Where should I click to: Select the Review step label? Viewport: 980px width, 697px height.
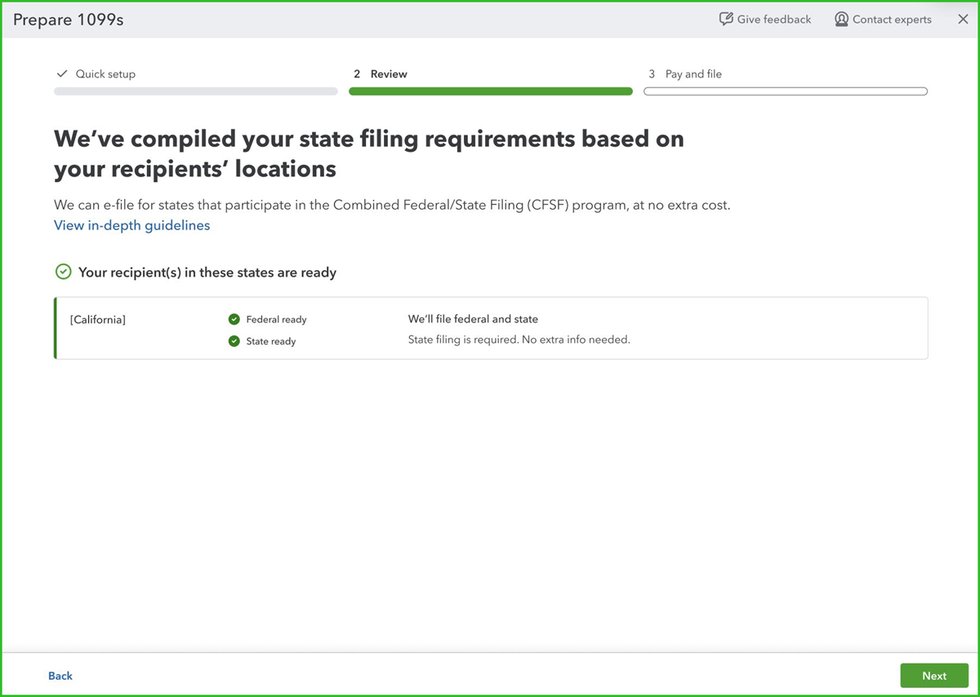[388, 74]
